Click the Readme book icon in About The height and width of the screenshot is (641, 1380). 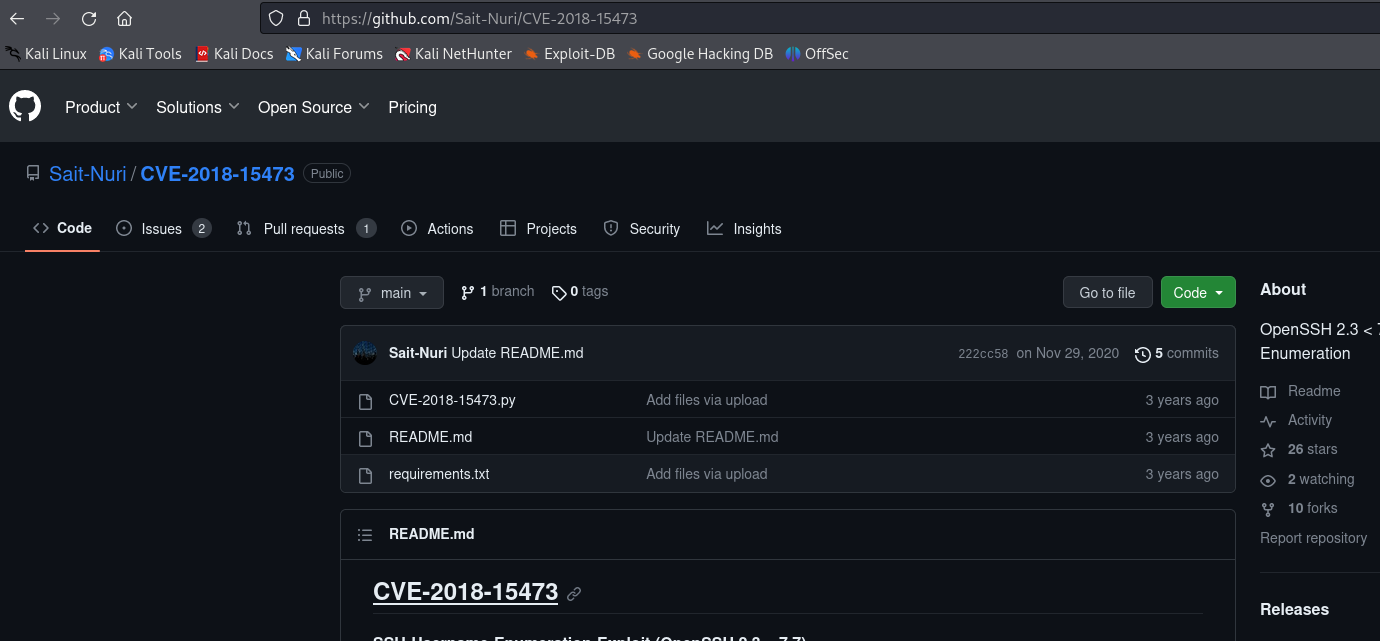pos(1268,392)
